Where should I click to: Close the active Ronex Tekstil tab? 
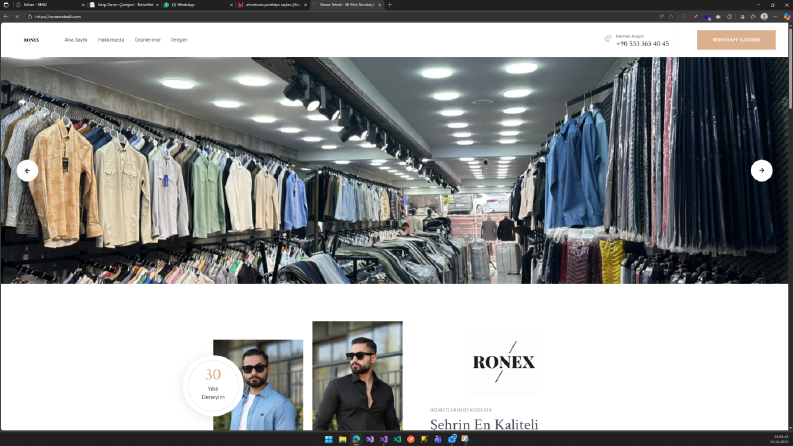pos(380,5)
